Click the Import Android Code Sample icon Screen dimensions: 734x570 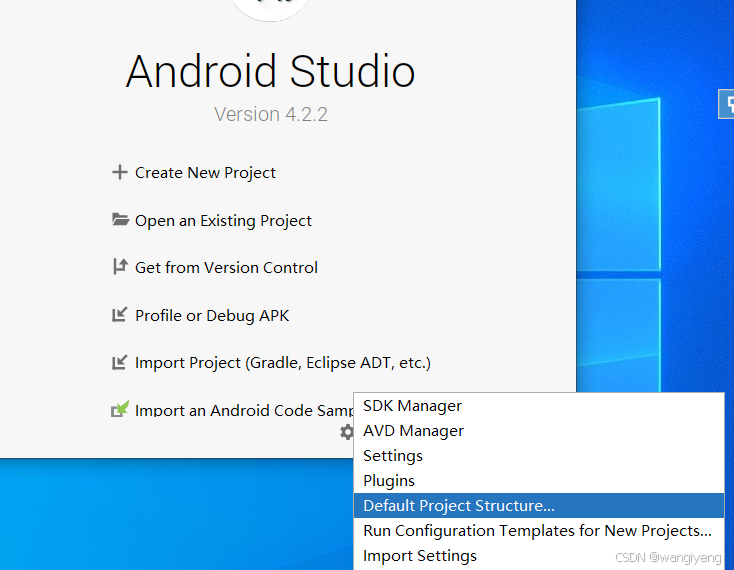120,409
